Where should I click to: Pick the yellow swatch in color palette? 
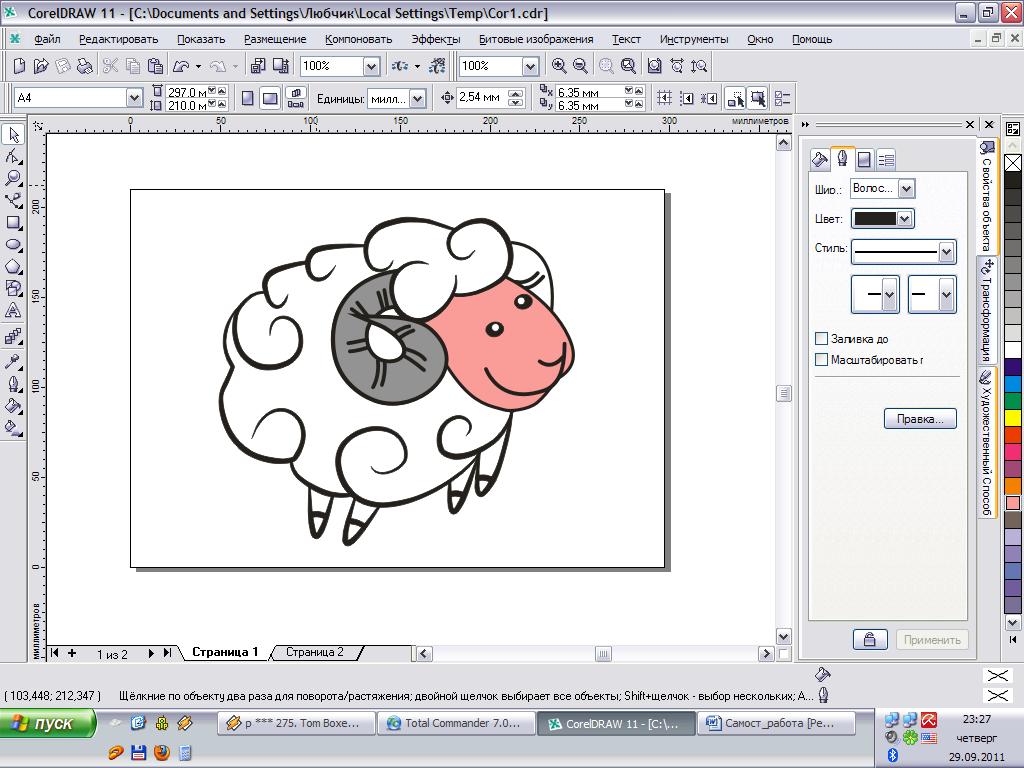point(1013,416)
